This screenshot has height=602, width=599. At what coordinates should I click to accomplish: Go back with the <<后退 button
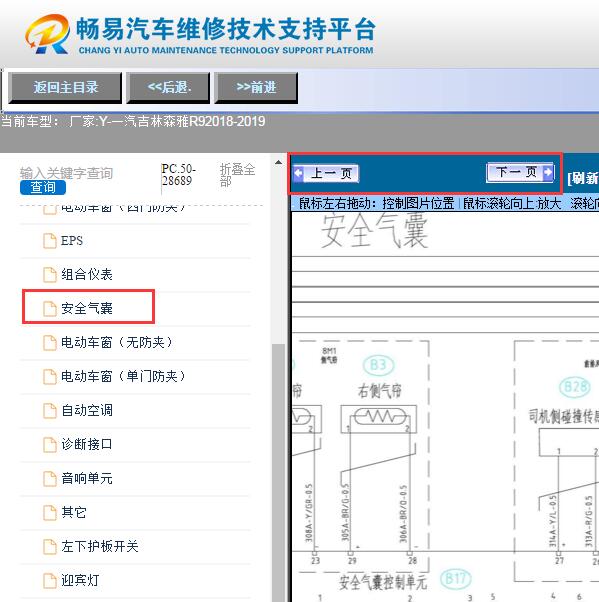168,88
